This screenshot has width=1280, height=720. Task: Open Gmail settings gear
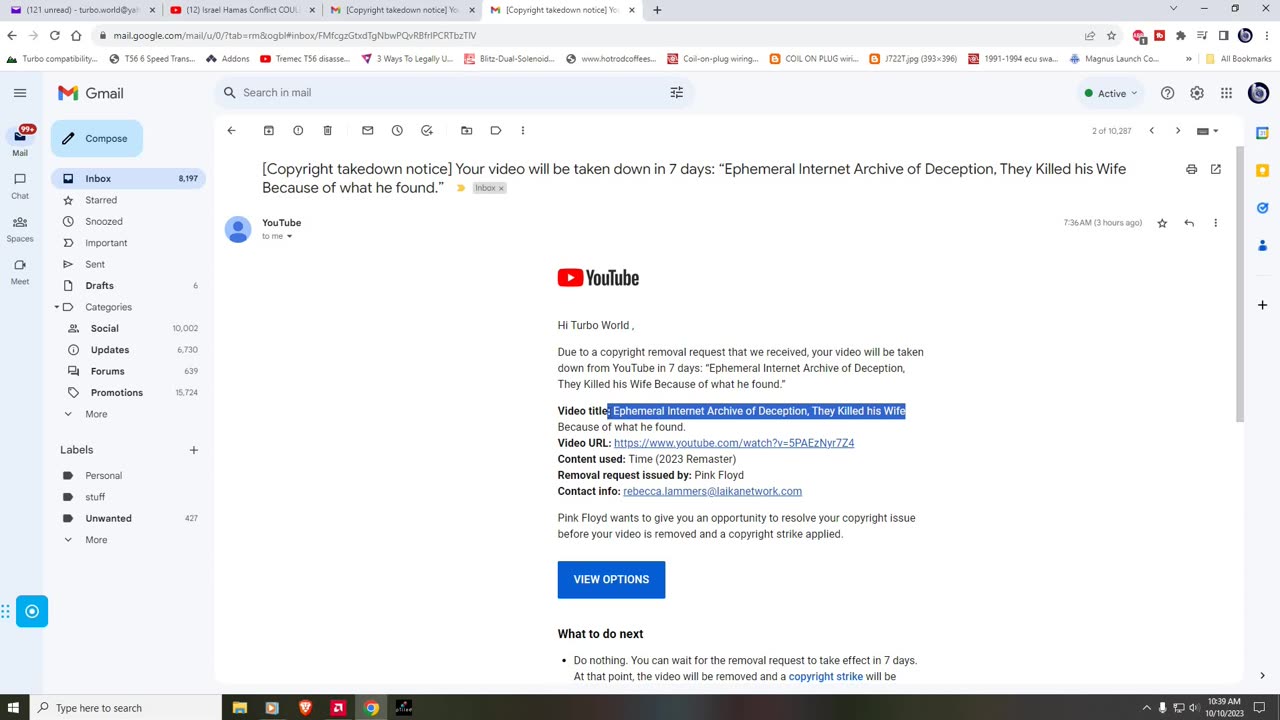[x=1197, y=93]
